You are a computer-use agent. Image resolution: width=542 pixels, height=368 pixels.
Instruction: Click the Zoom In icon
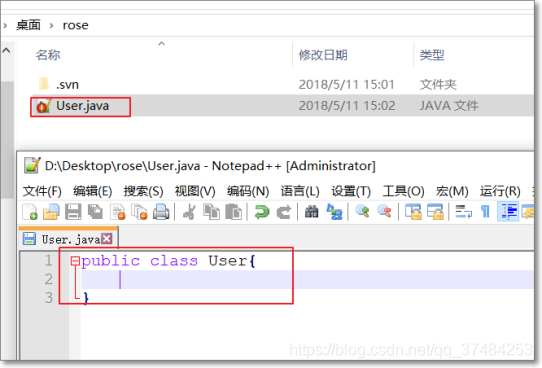[362, 211]
